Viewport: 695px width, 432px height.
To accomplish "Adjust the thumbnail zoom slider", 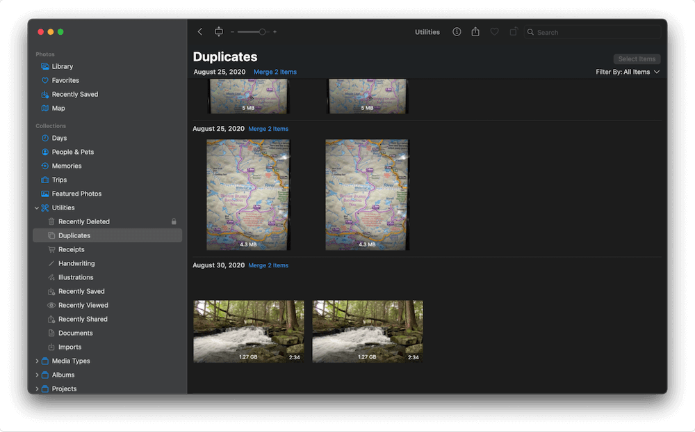I will (x=252, y=32).
